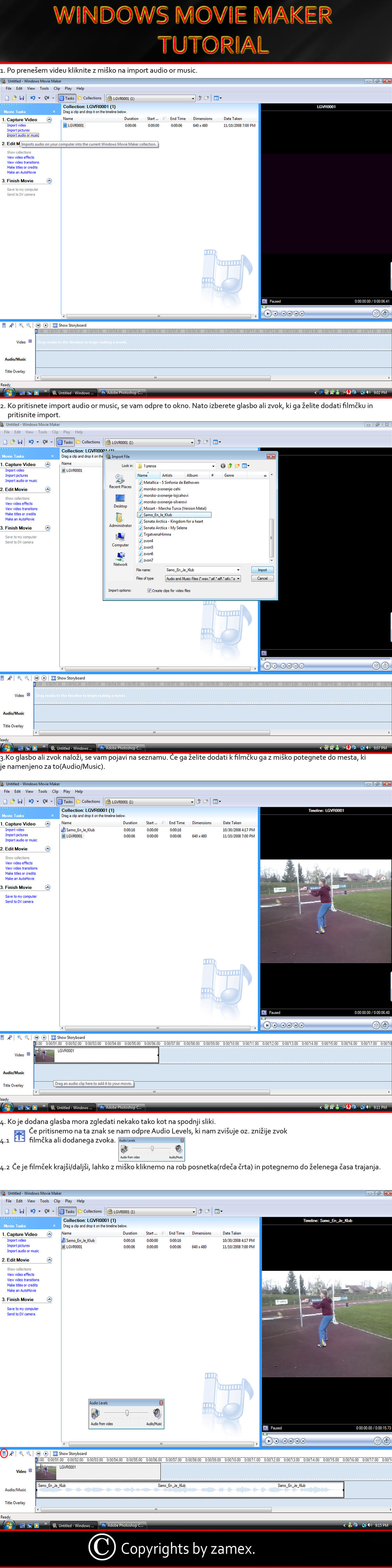Click the Redo icon in step 1 screenshot
Screen dimensions: 392x1568
46,97
